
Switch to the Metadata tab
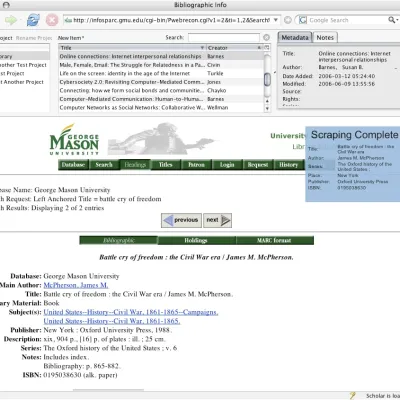click(x=295, y=37)
